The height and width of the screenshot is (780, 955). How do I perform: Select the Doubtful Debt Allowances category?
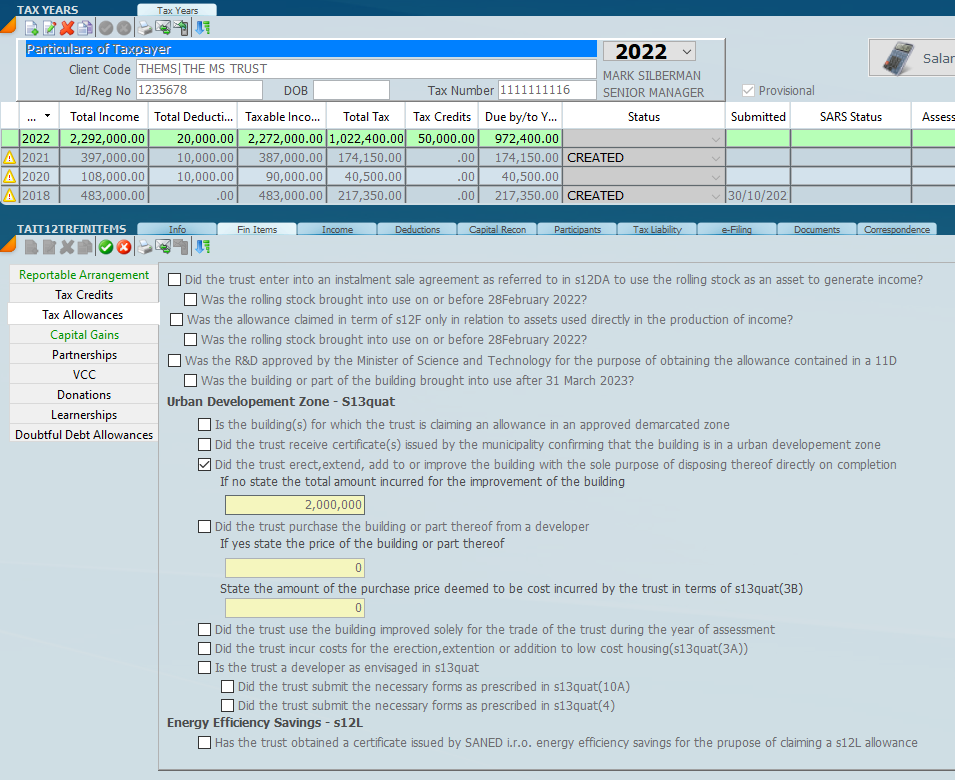[x=84, y=435]
